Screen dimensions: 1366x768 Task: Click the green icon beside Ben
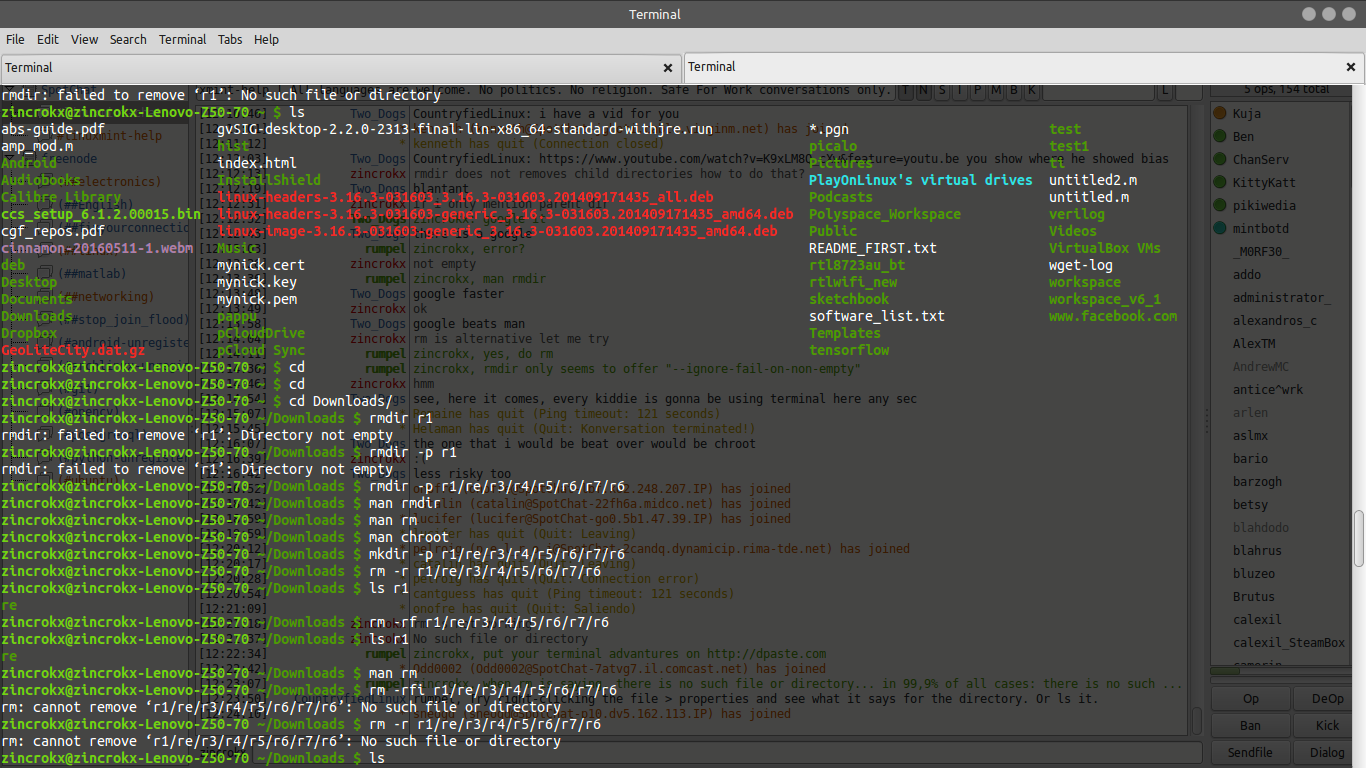click(1220, 136)
